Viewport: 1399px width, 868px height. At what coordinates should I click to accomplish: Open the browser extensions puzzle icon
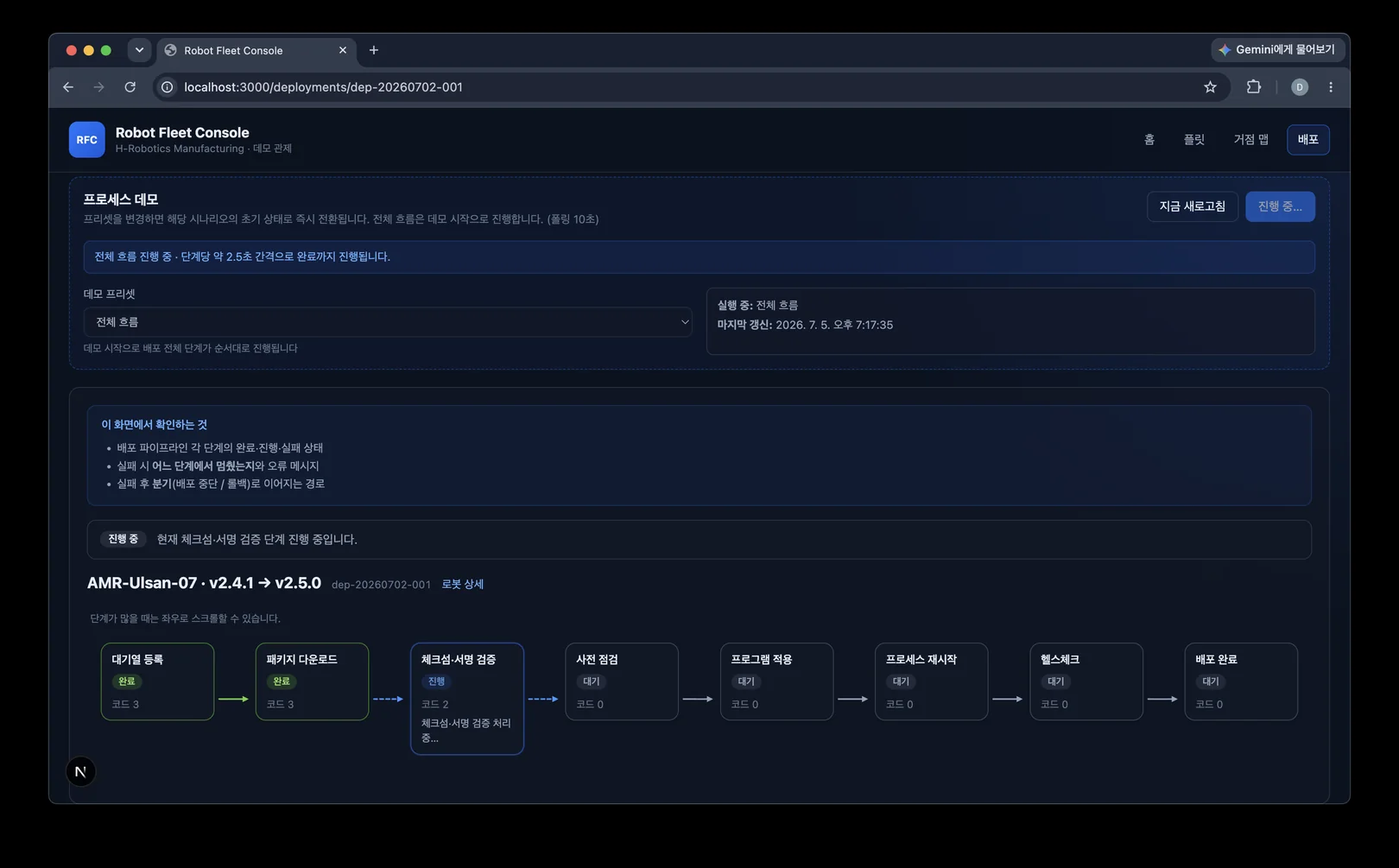click(x=1254, y=87)
